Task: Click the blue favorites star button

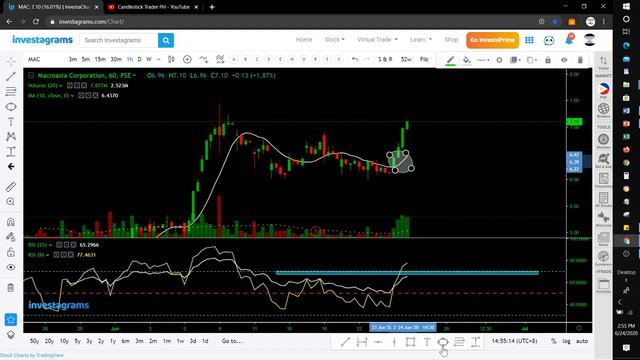Action: click(x=11, y=319)
